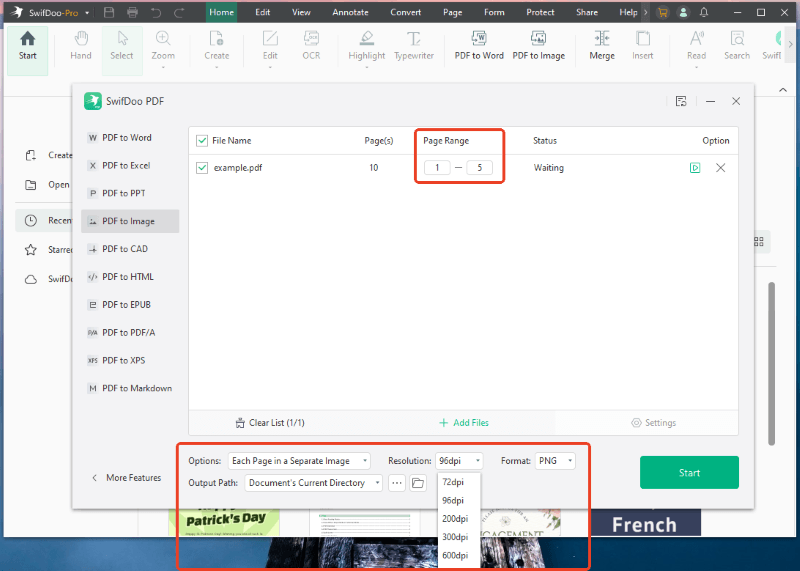Open the PDF to Image ribbon tool
Image resolution: width=800 pixels, height=571 pixels.
tap(538, 46)
